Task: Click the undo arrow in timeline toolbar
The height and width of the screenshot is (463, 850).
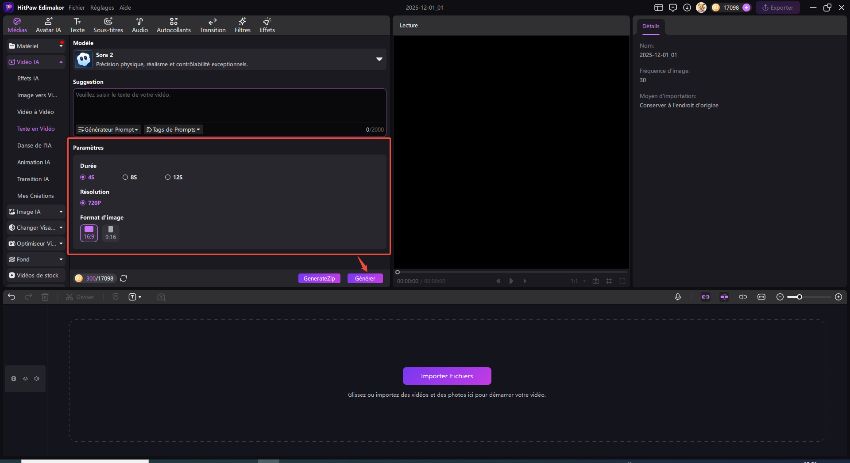Action: tap(11, 297)
